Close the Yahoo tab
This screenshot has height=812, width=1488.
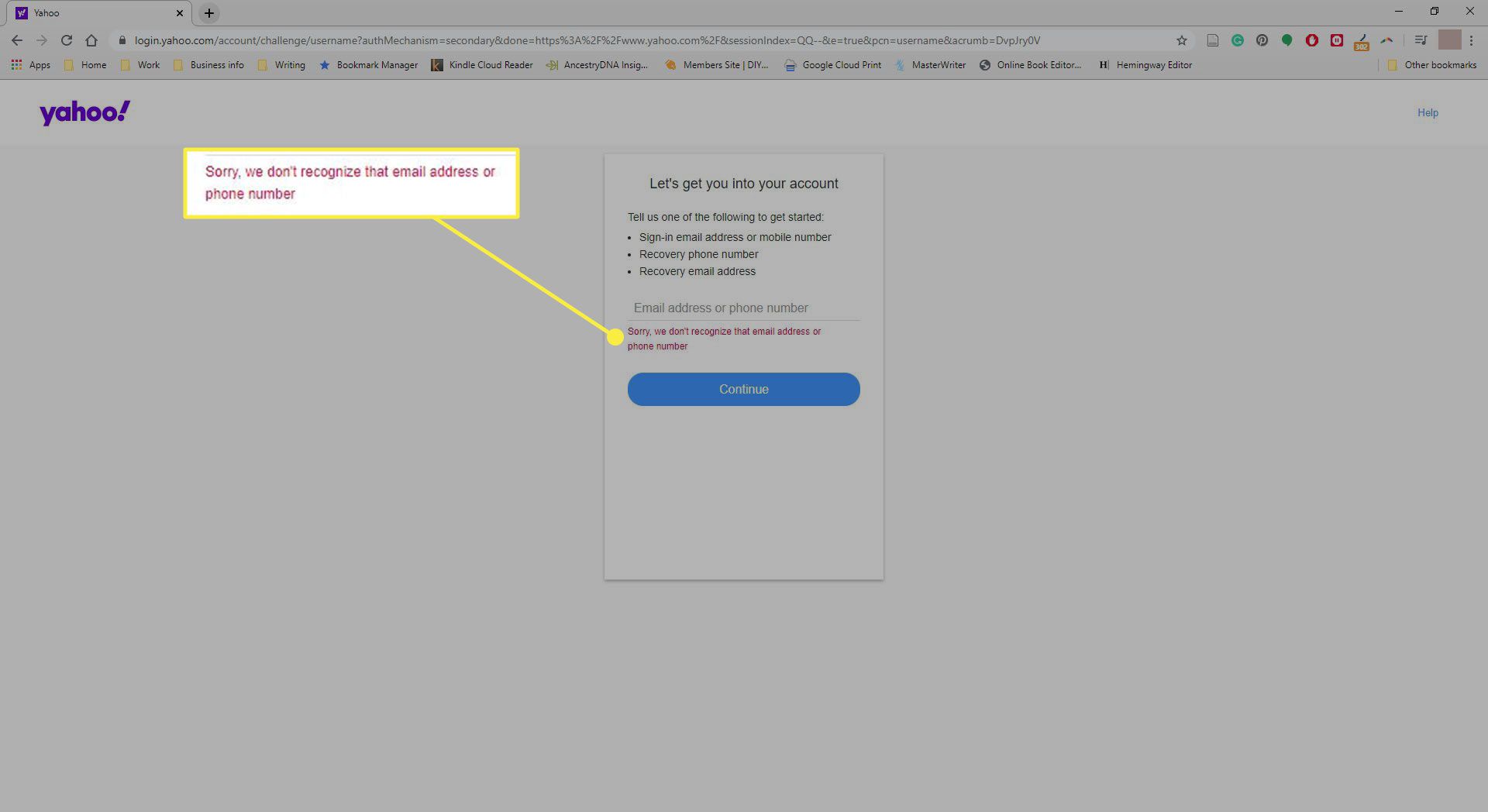tap(180, 13)
